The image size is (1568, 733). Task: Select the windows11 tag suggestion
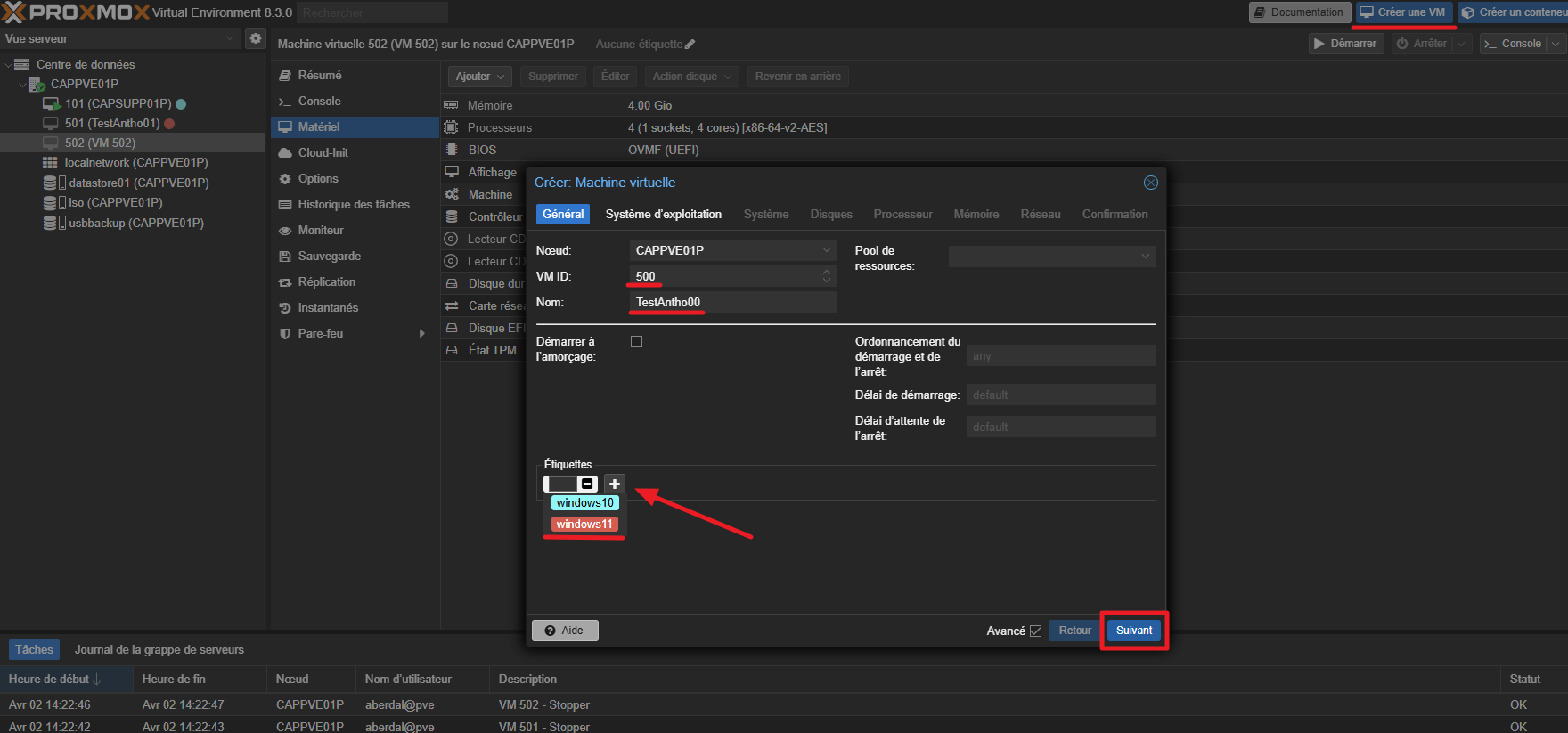[x=584, y=525]
